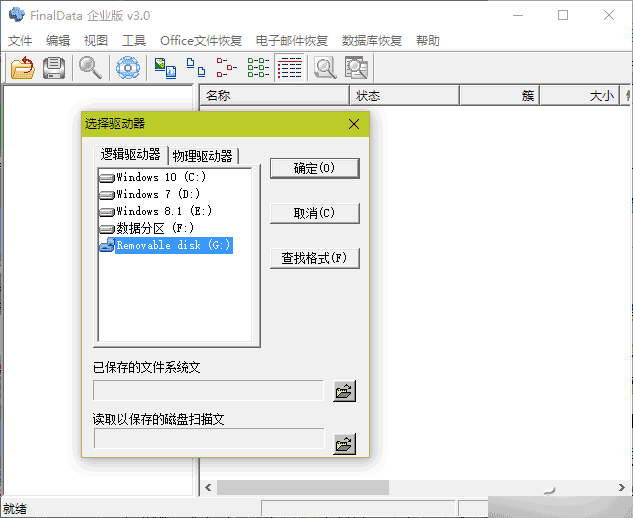Viewport: 633px width, 518px height.
Task: Open the 帮助 menu
Action: coord(428,41)
